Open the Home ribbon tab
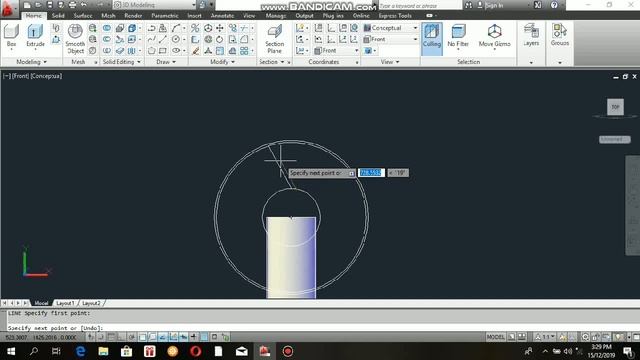640x360 pixels. click(33, 16)
